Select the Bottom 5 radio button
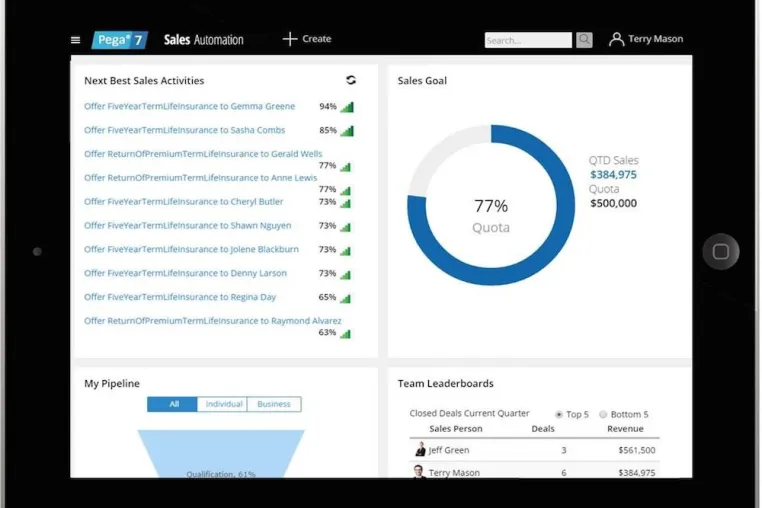 pyautogui.click(x=603, y=415)
